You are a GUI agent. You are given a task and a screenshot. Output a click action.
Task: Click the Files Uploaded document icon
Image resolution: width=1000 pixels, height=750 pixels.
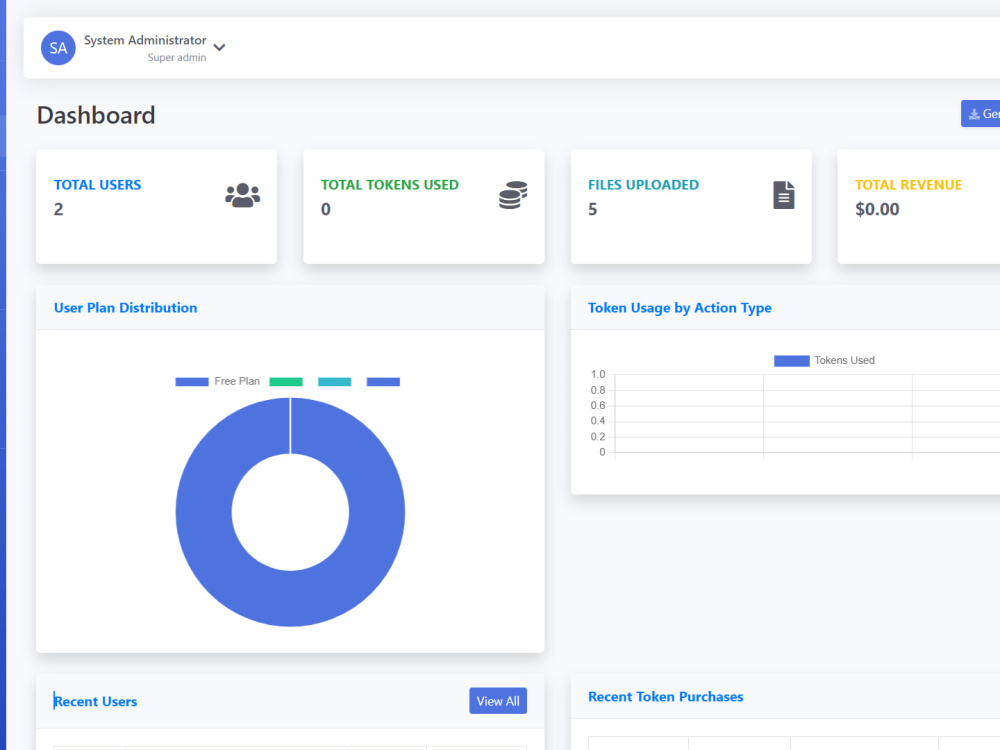coord(784,195)
